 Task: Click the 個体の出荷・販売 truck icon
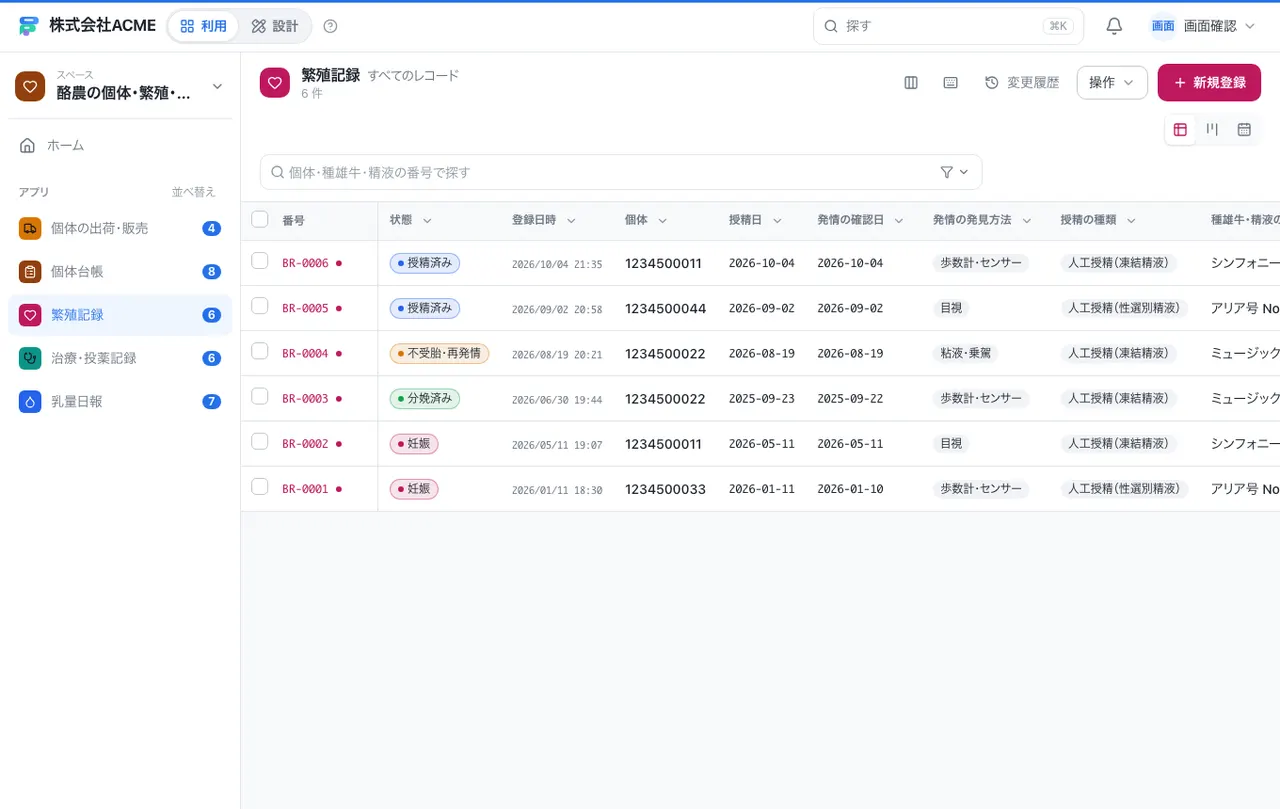30,228
